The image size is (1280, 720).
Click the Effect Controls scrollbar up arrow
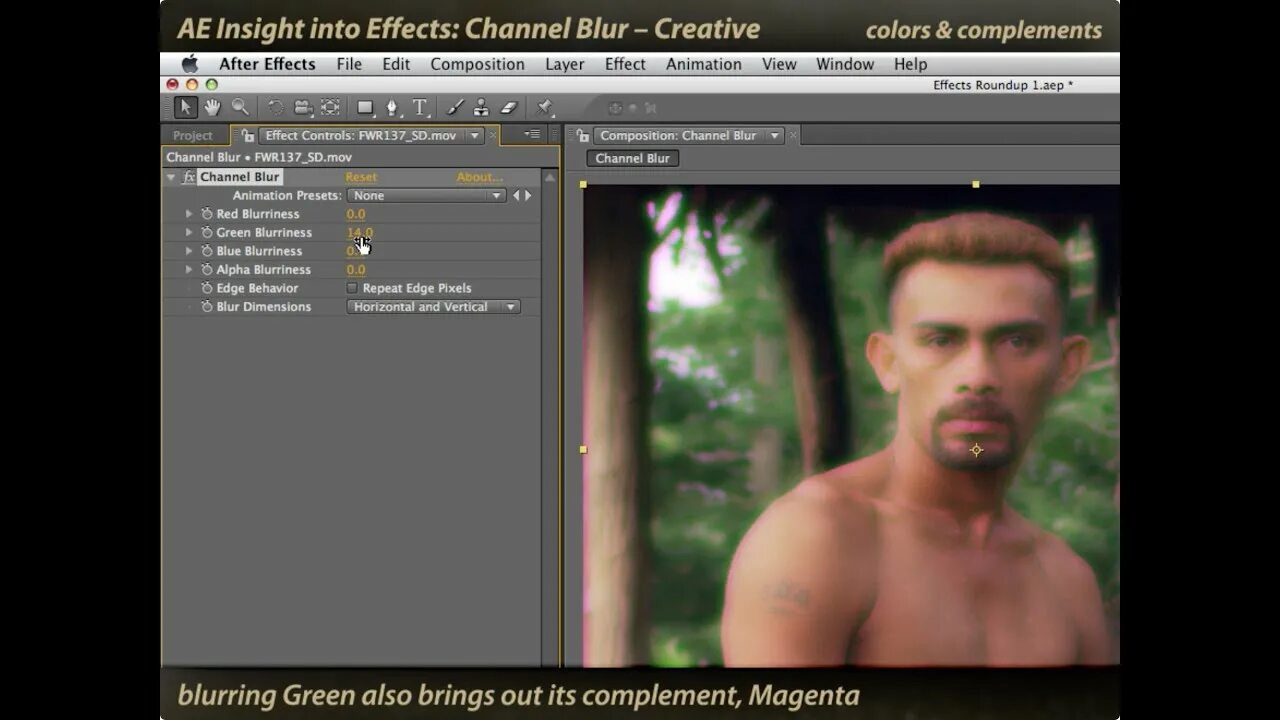click(x=549, y=177)
